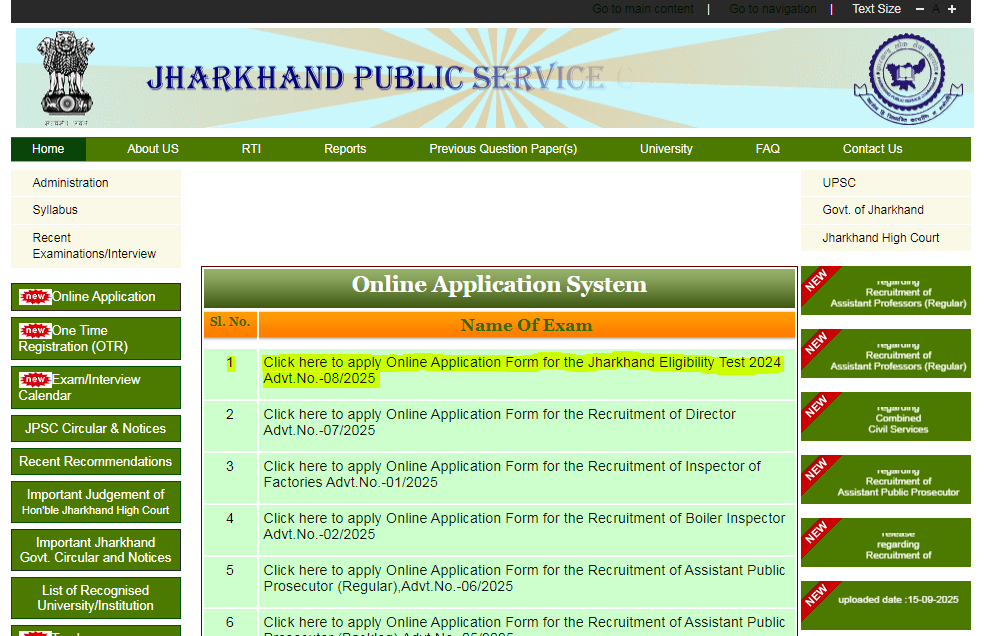Open Assistant Public Prosecutor news tile
The image size is (985, 636).
coord(886,480)
